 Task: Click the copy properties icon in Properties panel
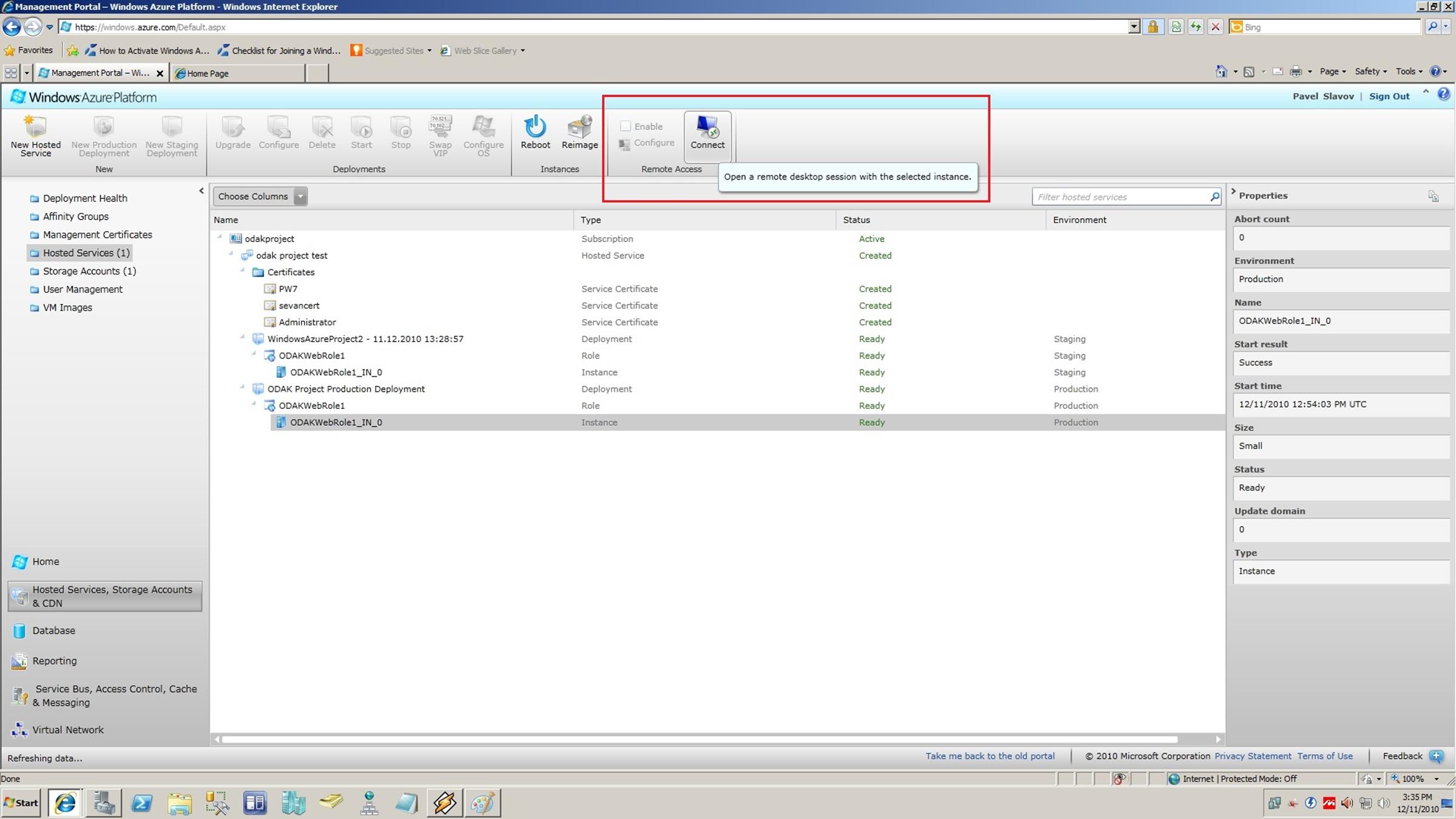pyautogui.click(x=1434, y=196)
